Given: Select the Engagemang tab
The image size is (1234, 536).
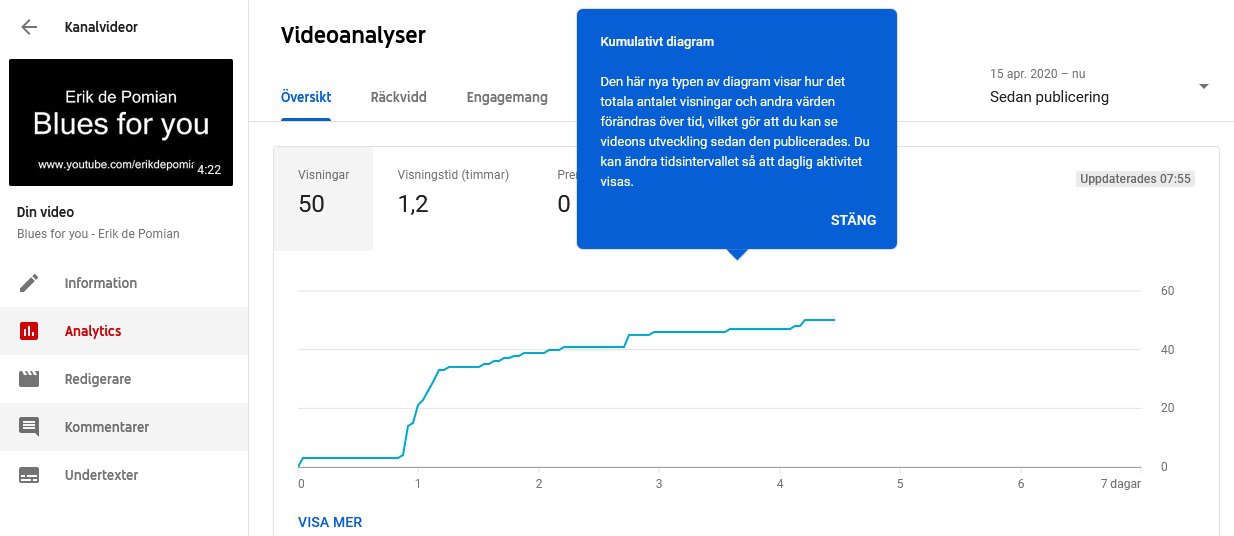Looking at the screenshot, I should pyautogui.click(x=507, y=97).
